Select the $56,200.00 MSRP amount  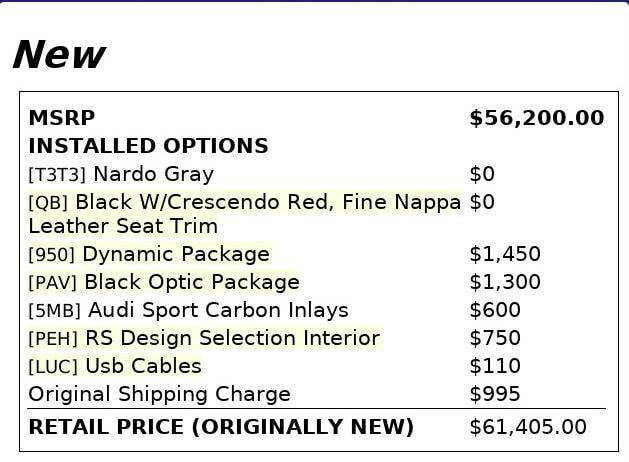[536, 118]
